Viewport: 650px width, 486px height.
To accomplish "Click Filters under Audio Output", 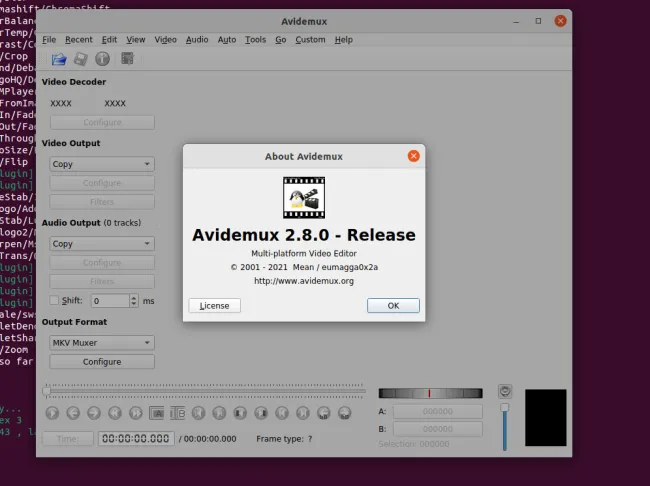I will pos(102,282).
